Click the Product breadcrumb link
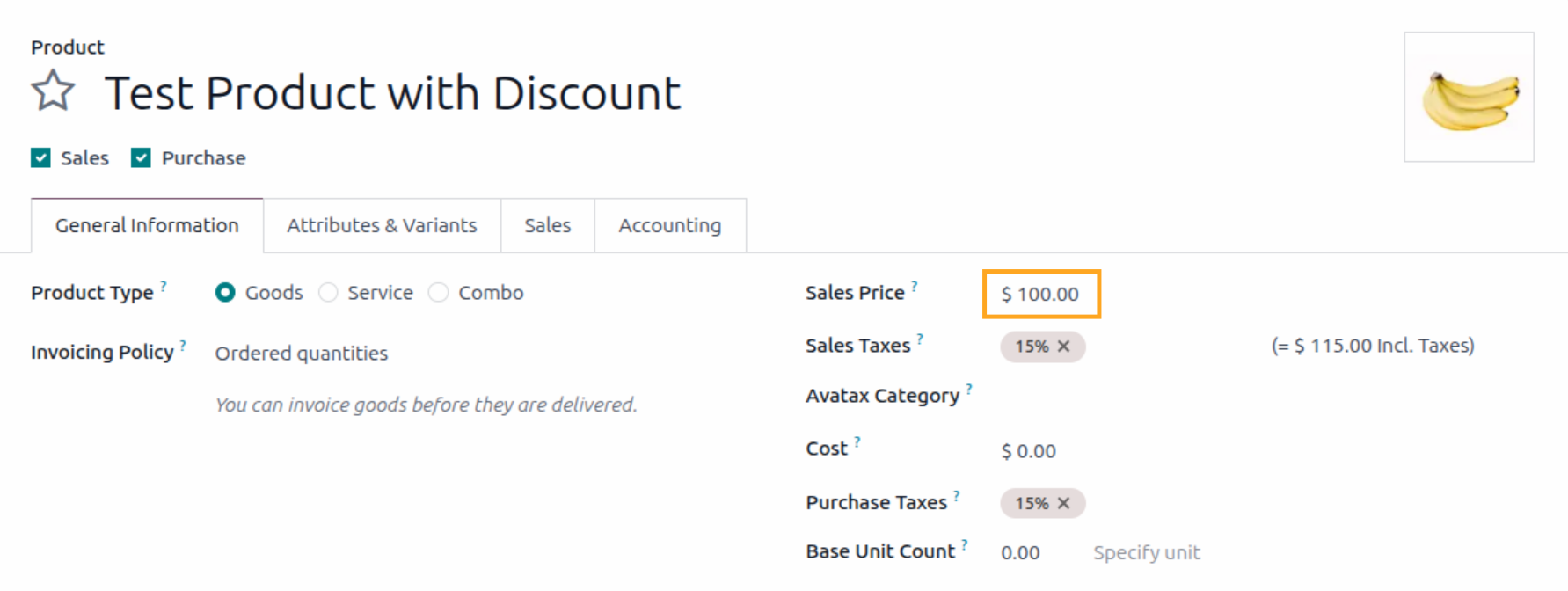Screen dimensions: 1568x591 pyautogui.click(x=67, y=47)
